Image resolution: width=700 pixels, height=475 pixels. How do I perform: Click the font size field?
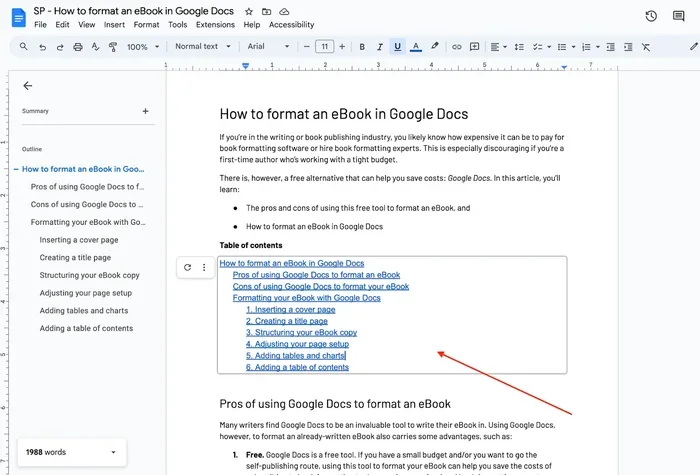pyautogui.click(x=325, y=46)
